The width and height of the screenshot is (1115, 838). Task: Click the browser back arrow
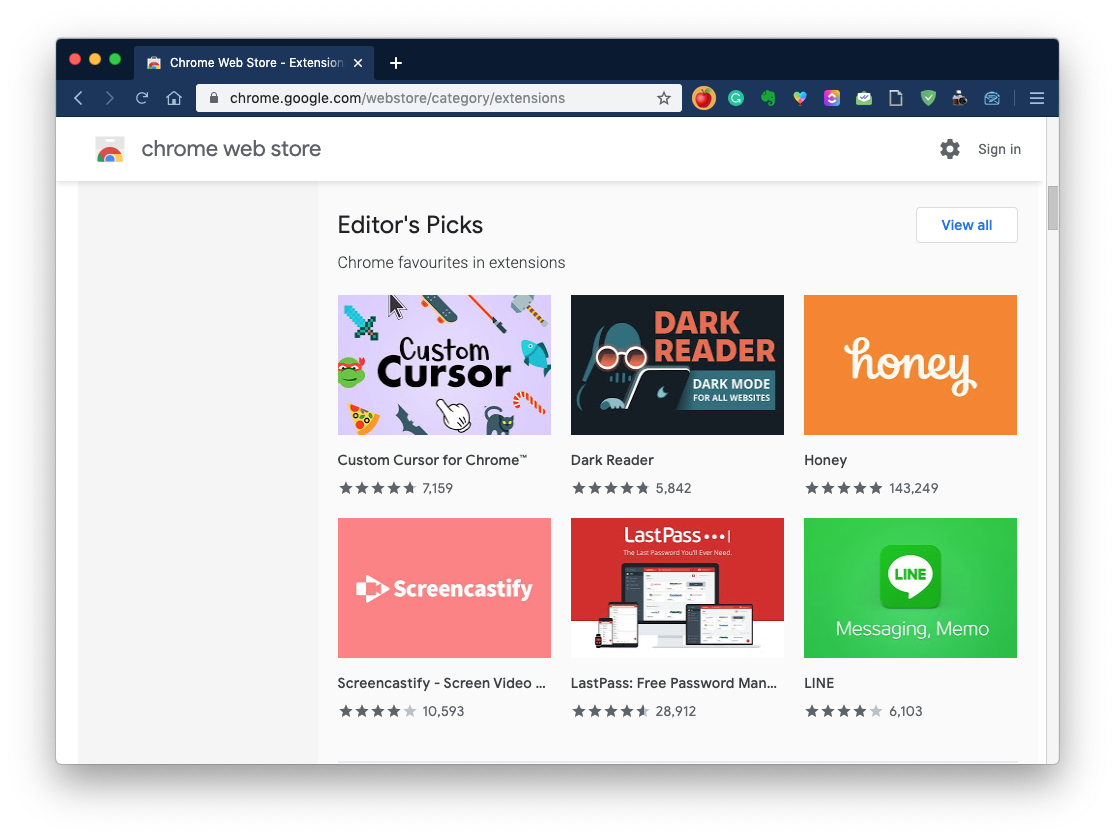[x=79, y=98]
